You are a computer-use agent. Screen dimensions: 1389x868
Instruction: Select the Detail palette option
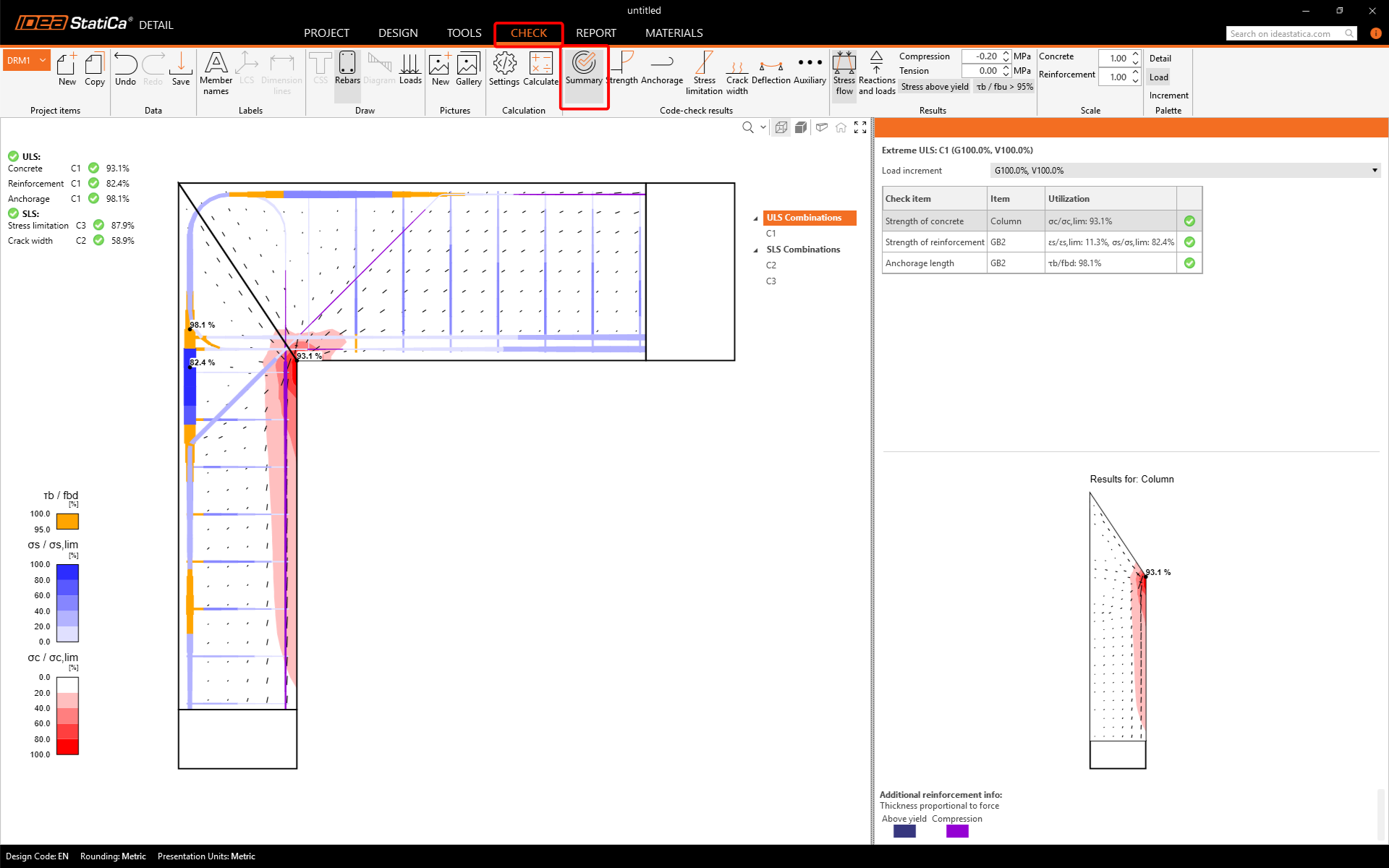pyautogui.click(x=1160, y=59)
